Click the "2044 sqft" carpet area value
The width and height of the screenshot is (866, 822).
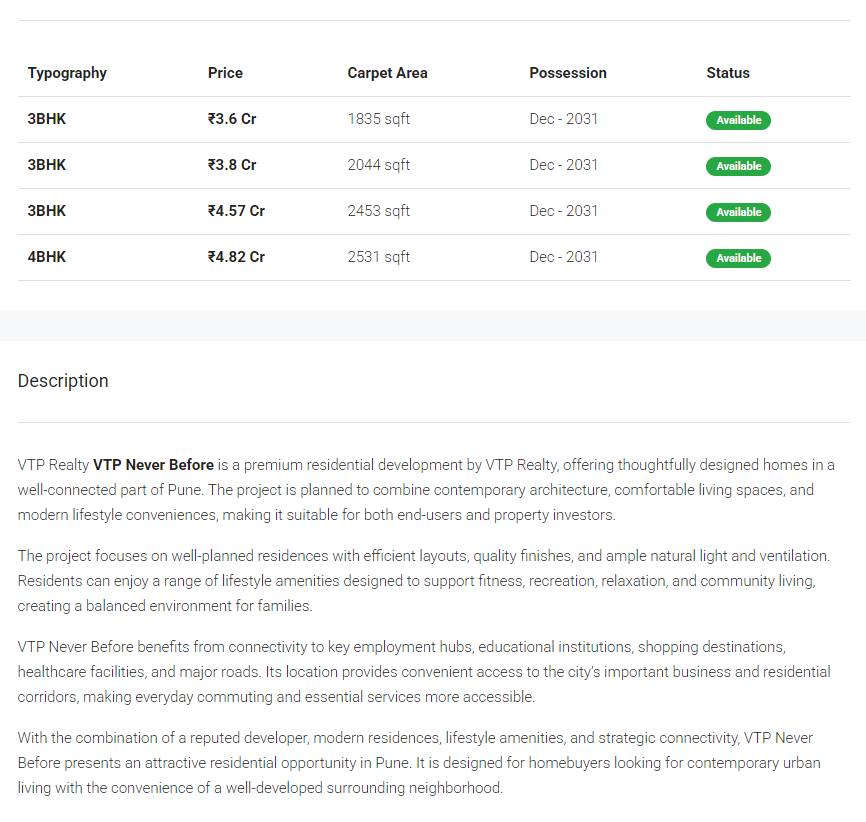[x=379, y=165]
